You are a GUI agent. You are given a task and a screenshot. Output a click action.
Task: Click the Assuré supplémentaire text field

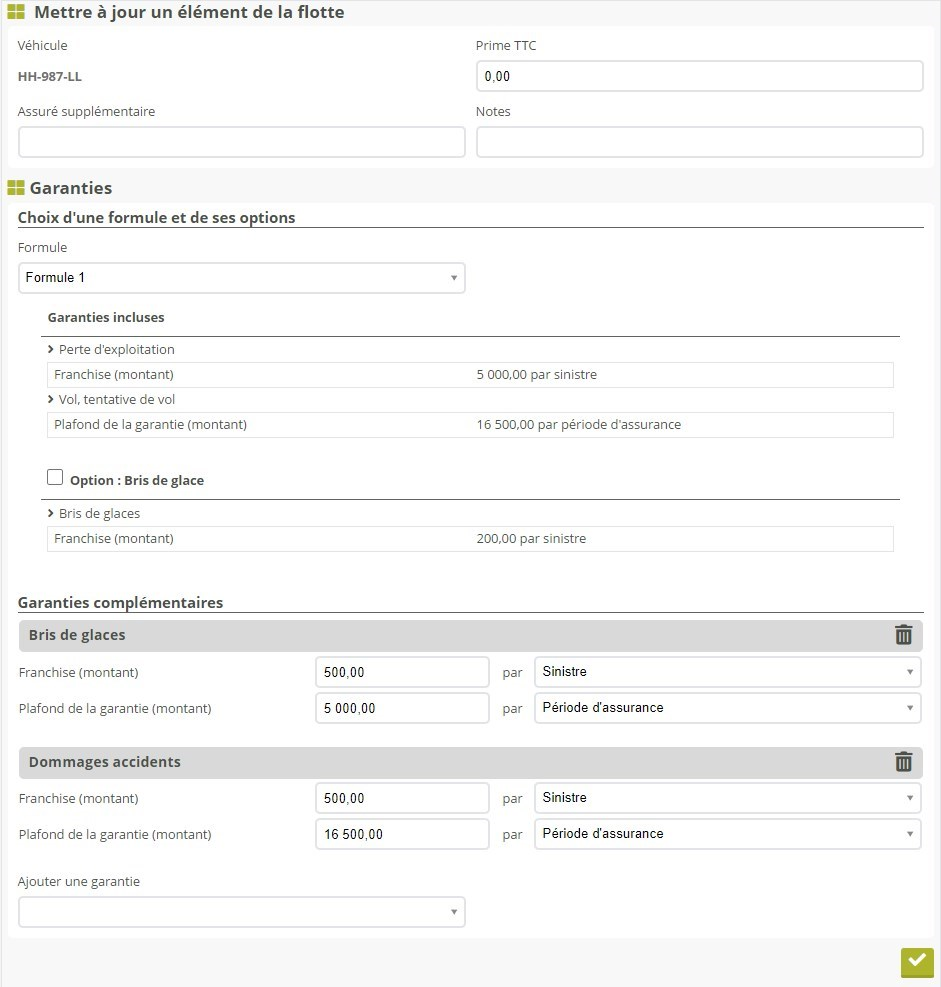(x=241, y=142)
